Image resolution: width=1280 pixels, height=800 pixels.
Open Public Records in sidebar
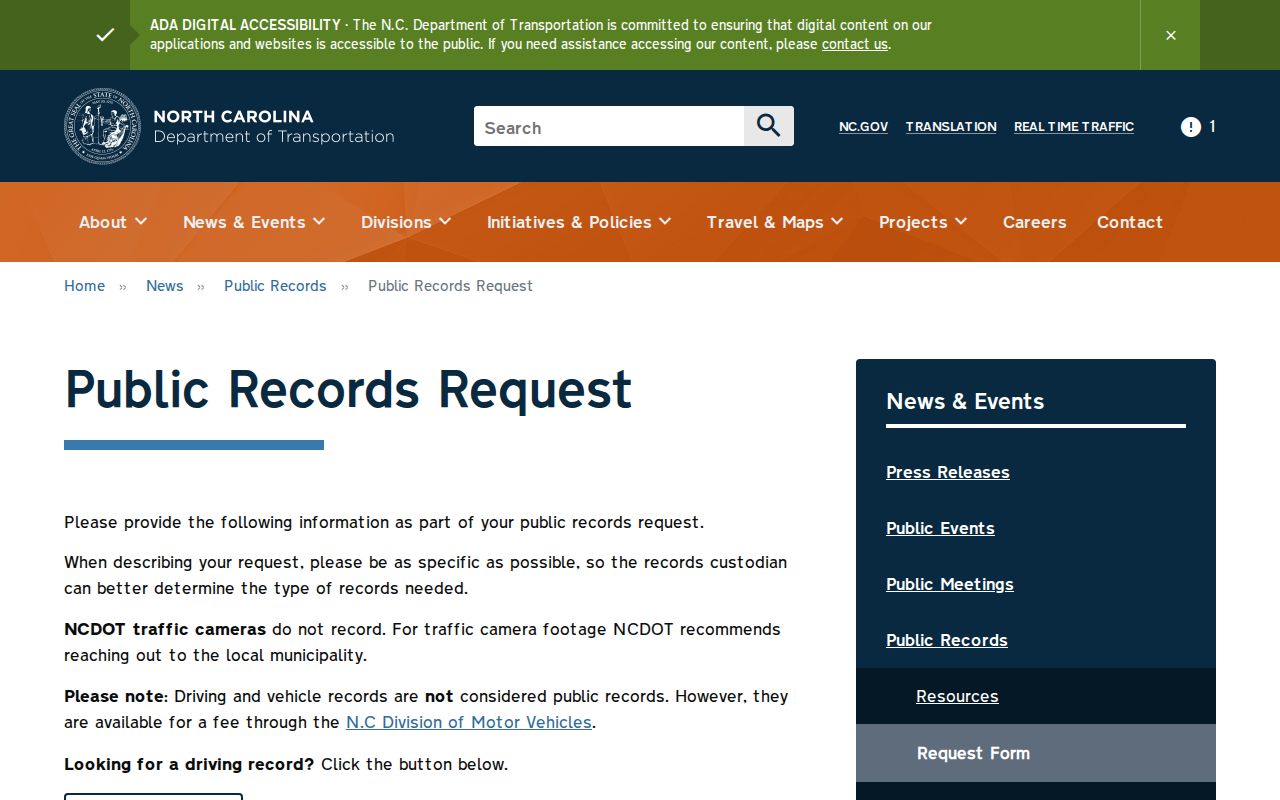click(x=947, y=640)
